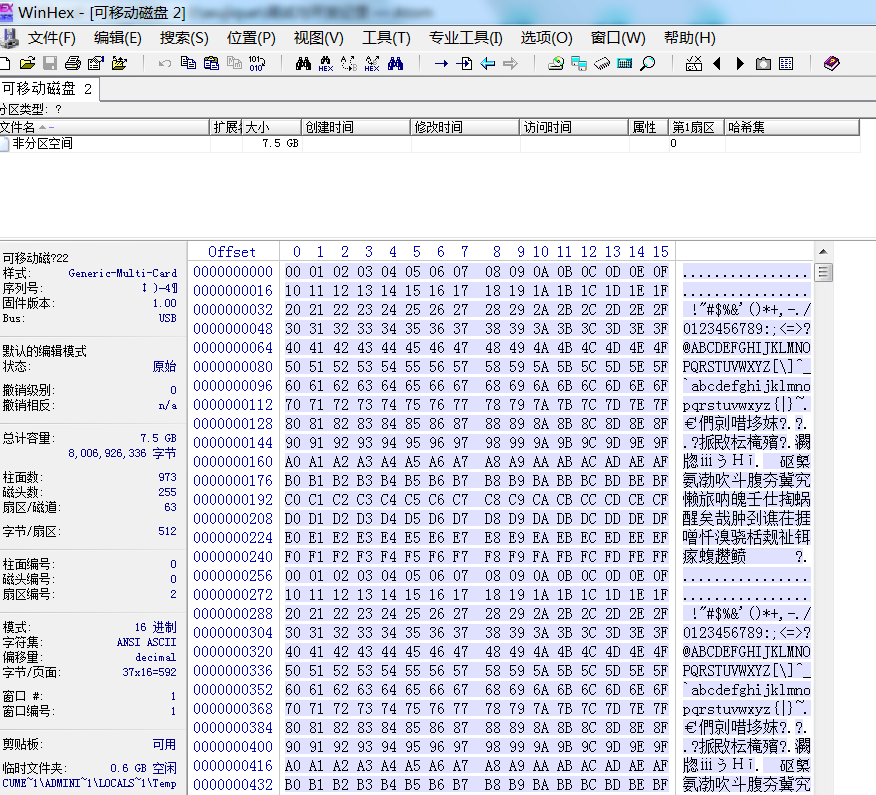Image resolution: width=876 pixels, height=795 pixels.
Task: Click the Clone Disk icon
Action: [x=579, y=64]
